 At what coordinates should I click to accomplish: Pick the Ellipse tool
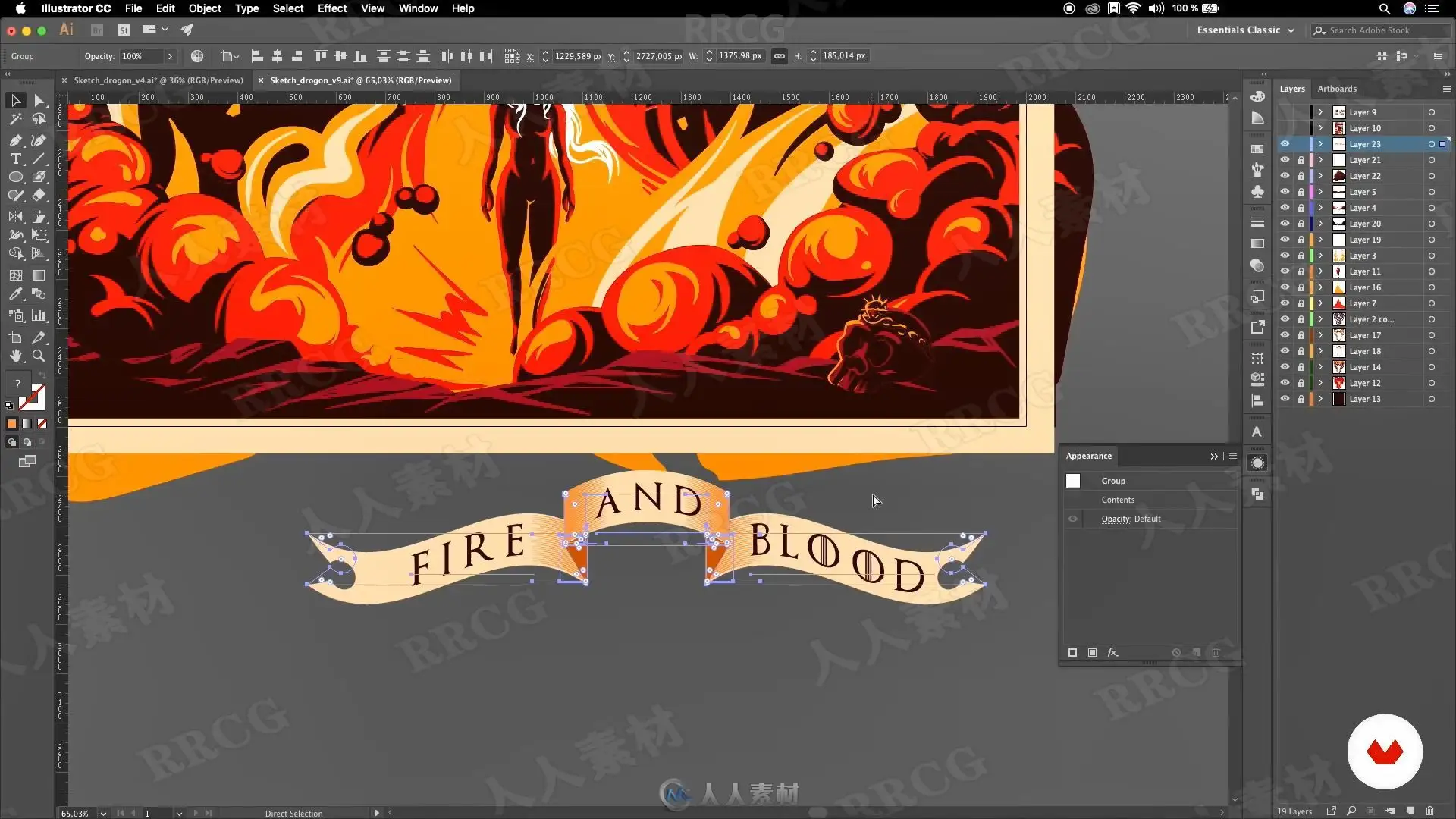click(x=15, y=177)
